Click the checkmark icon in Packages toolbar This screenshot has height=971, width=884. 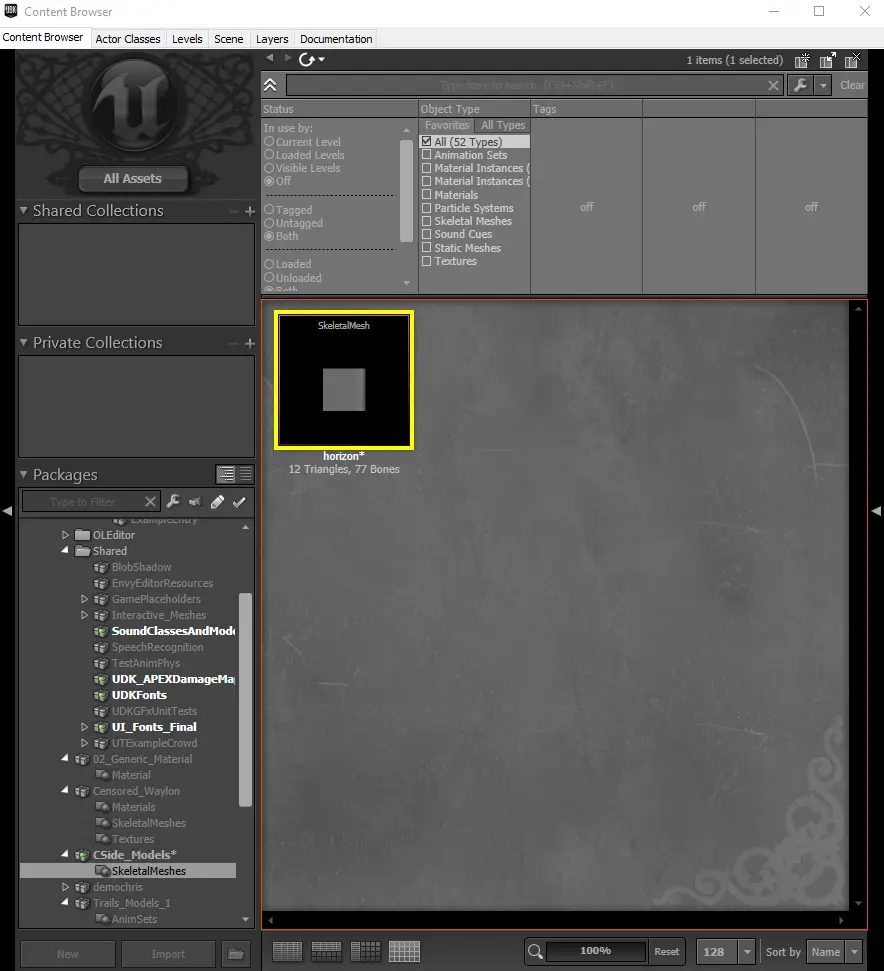[x=239, y=502]
